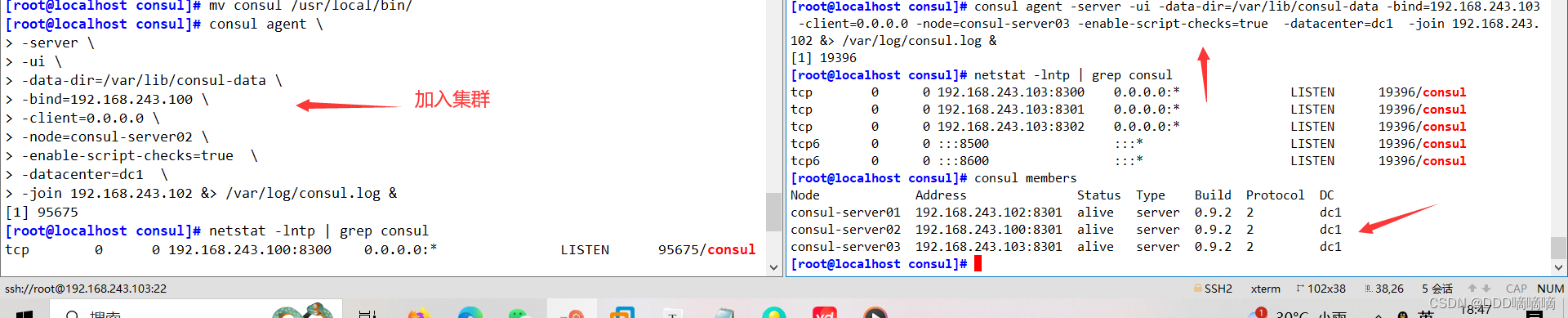Click the 'Status' column header
The width and height of the screenshot is (1568, 318).
[1098, 195]
